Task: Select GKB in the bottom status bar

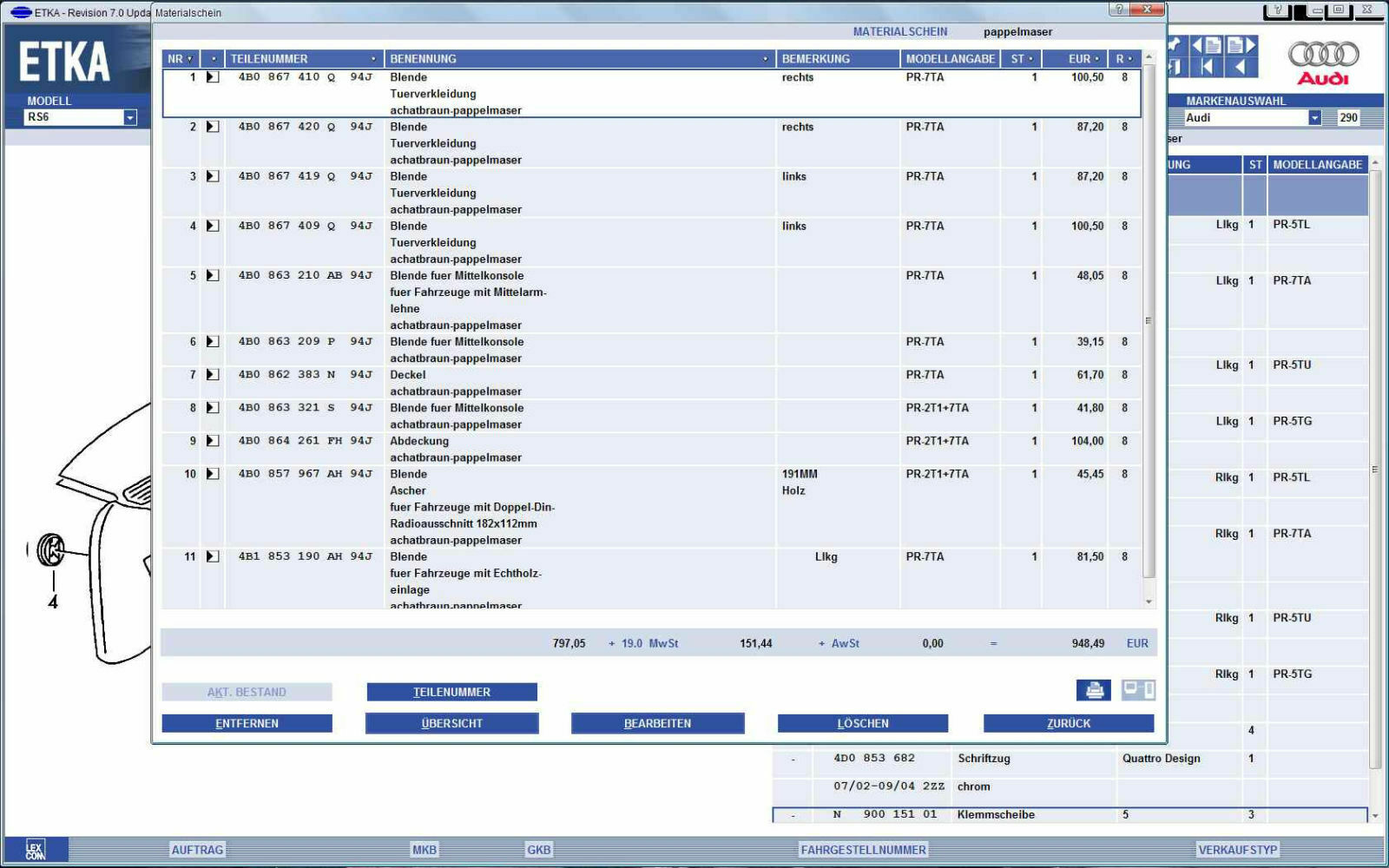Action: point(539,850)
